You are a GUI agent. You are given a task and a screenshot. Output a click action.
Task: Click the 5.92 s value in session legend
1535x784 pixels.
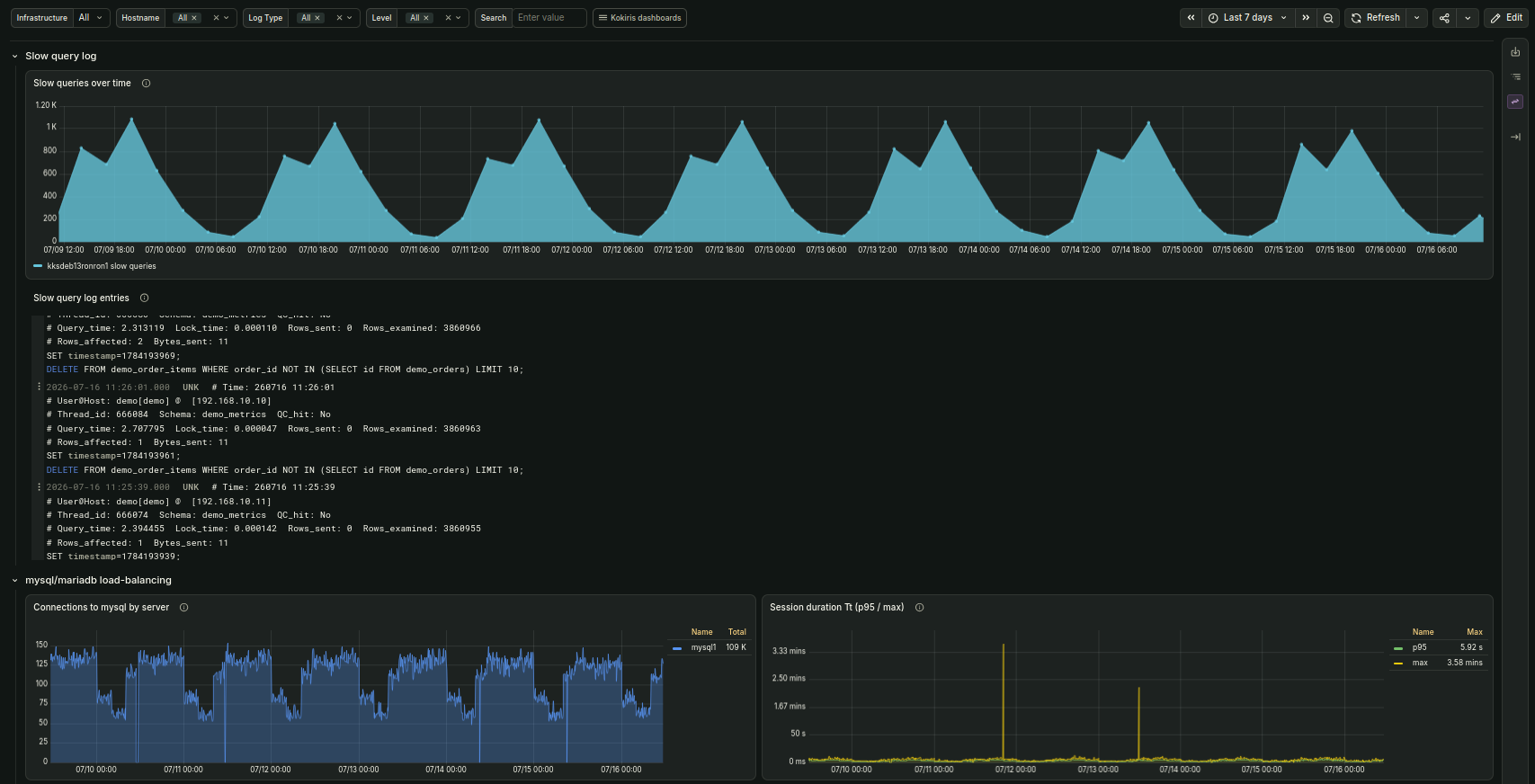[x=1471, y=647]
